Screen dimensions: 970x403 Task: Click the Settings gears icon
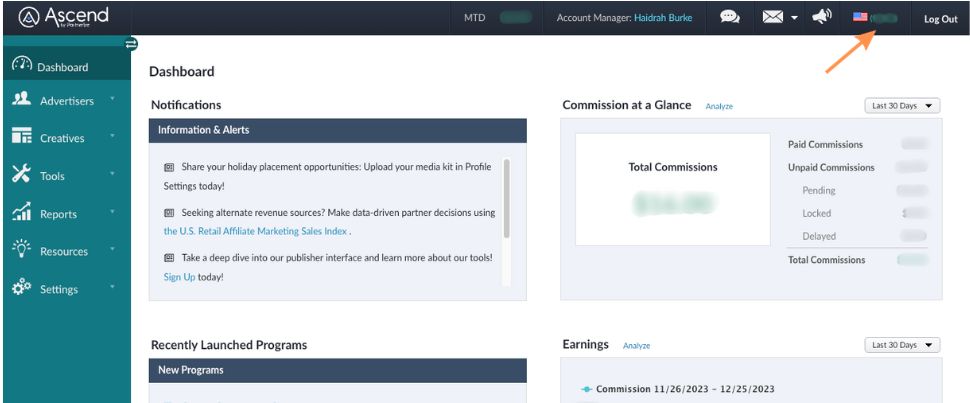tap(22, 288)
